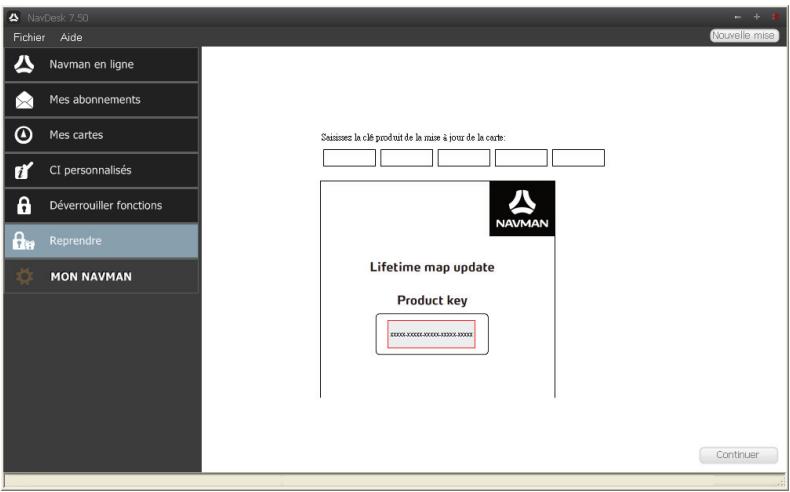Viewport: 790px width, 492px height.
Task: Focus the first product key field
Action: (349, 158)
